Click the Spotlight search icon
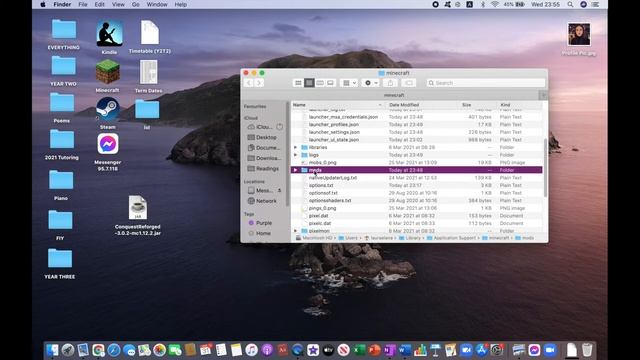The image size is (640, 360). click(x=570, y=4)
